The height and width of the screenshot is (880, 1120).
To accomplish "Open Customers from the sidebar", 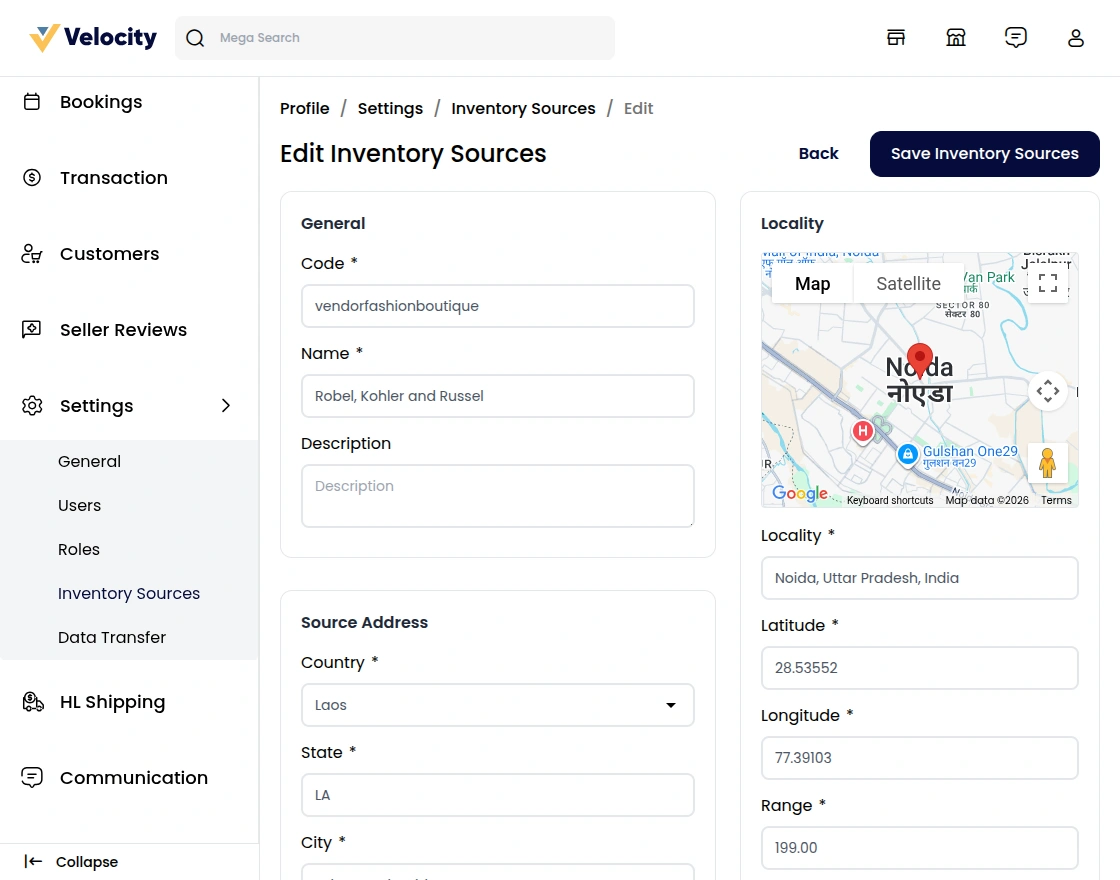I will coord(109,253).
